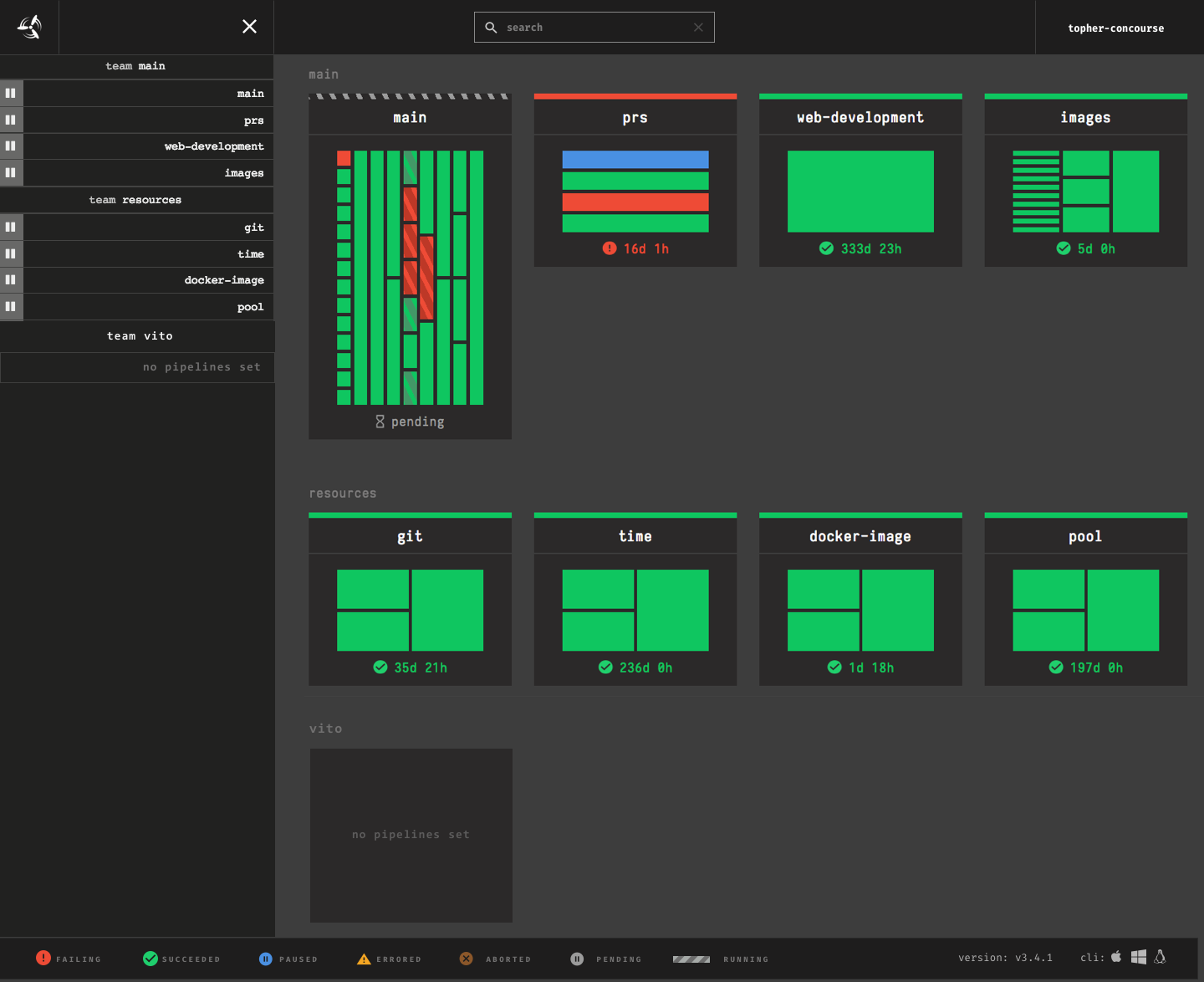The height and width of the screenshot is (982, 1204).
Task: Collapse the team main section in the sidebar
Action: pos(137,66)
